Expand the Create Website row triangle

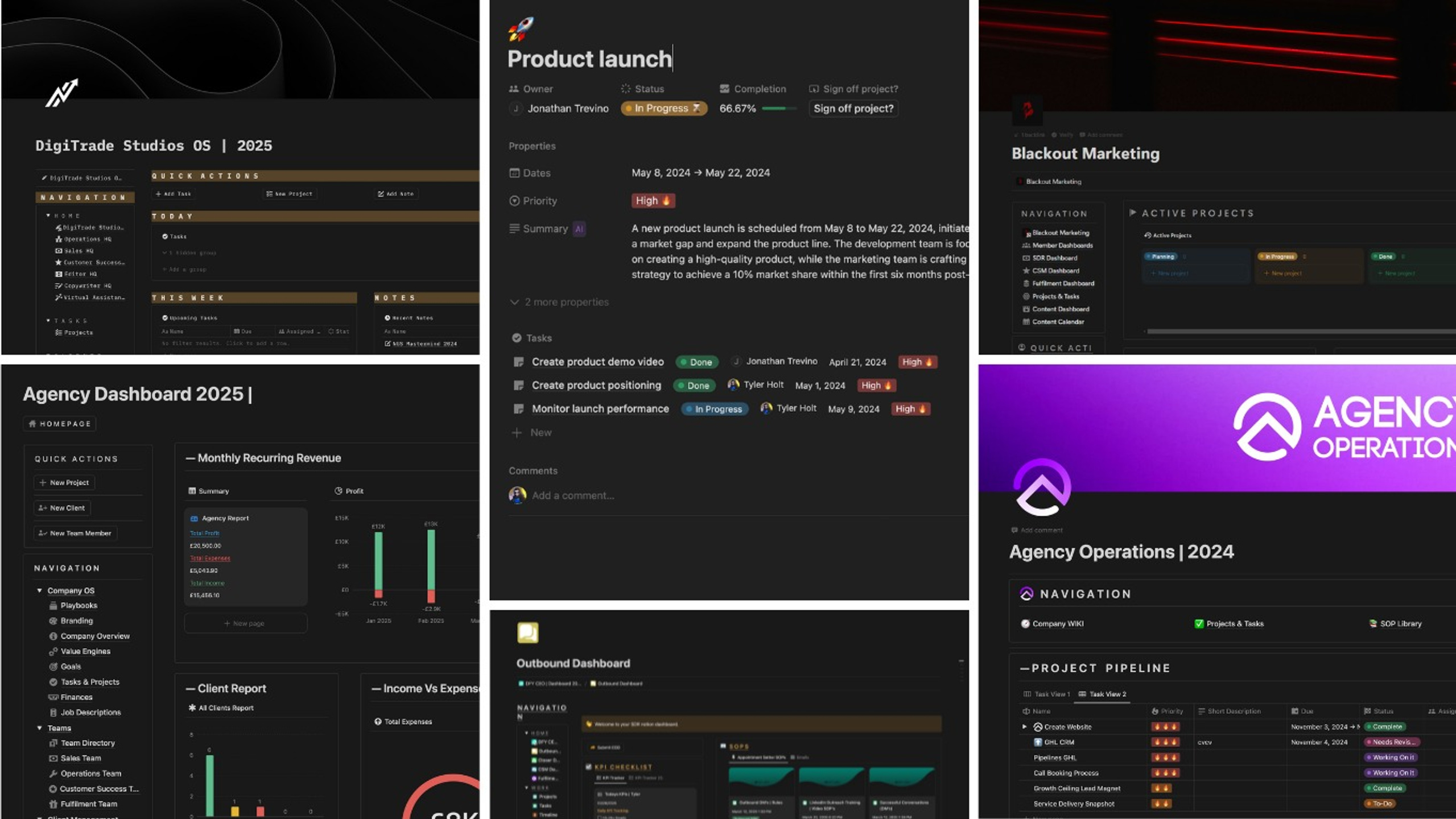1024,726
